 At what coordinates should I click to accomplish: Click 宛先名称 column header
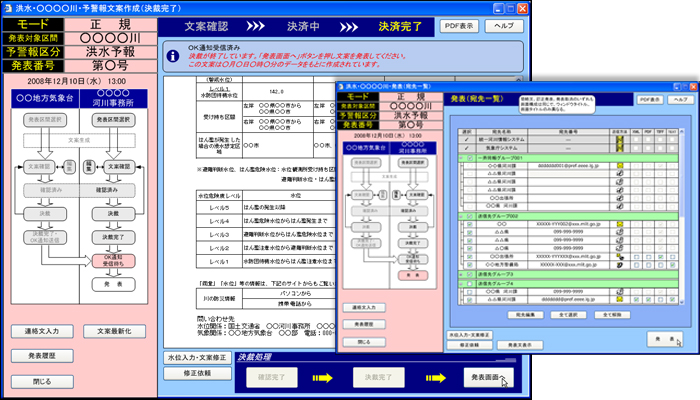502,132
